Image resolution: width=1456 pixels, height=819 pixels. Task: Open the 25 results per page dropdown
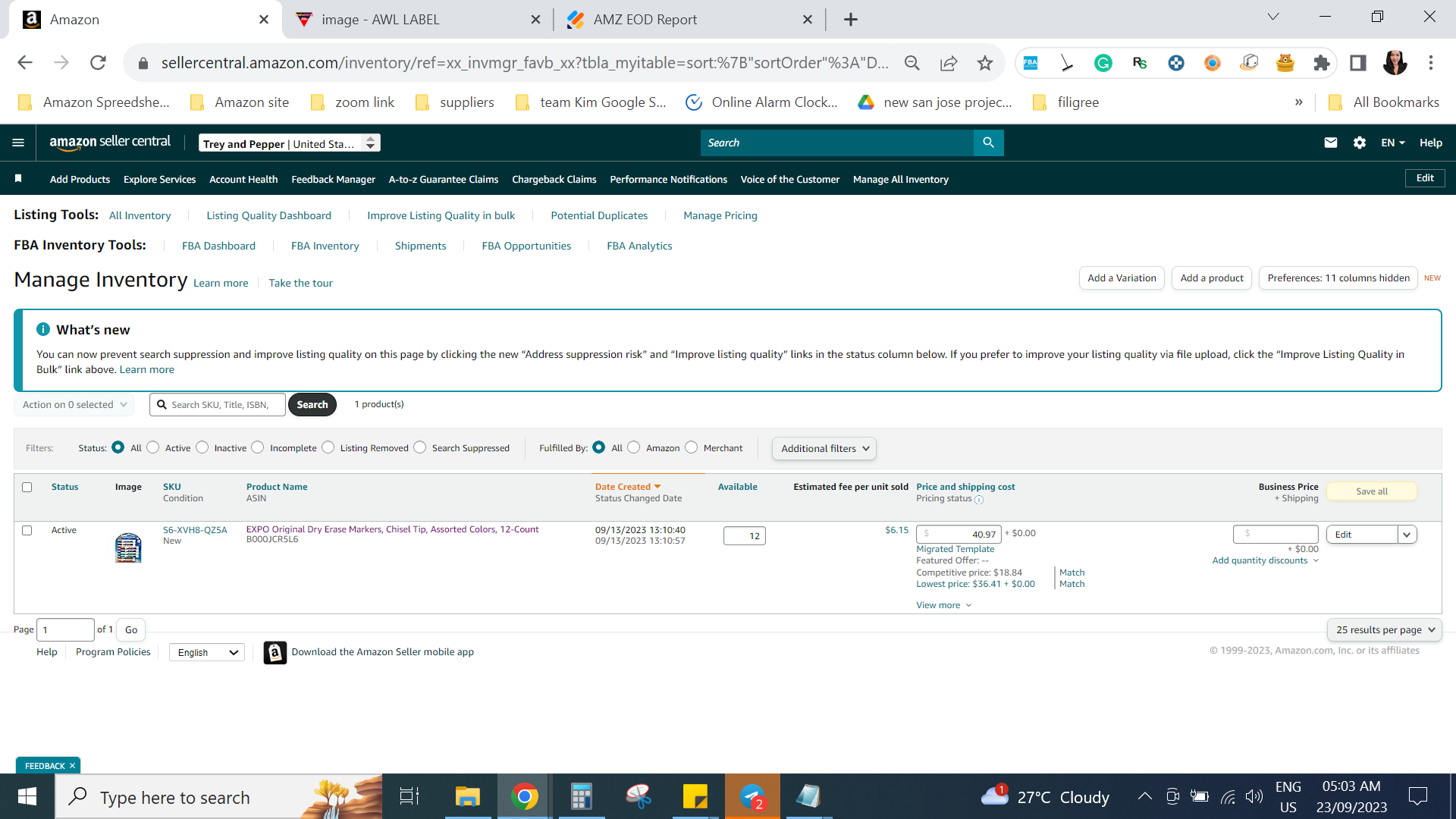tap(1385, 629)
